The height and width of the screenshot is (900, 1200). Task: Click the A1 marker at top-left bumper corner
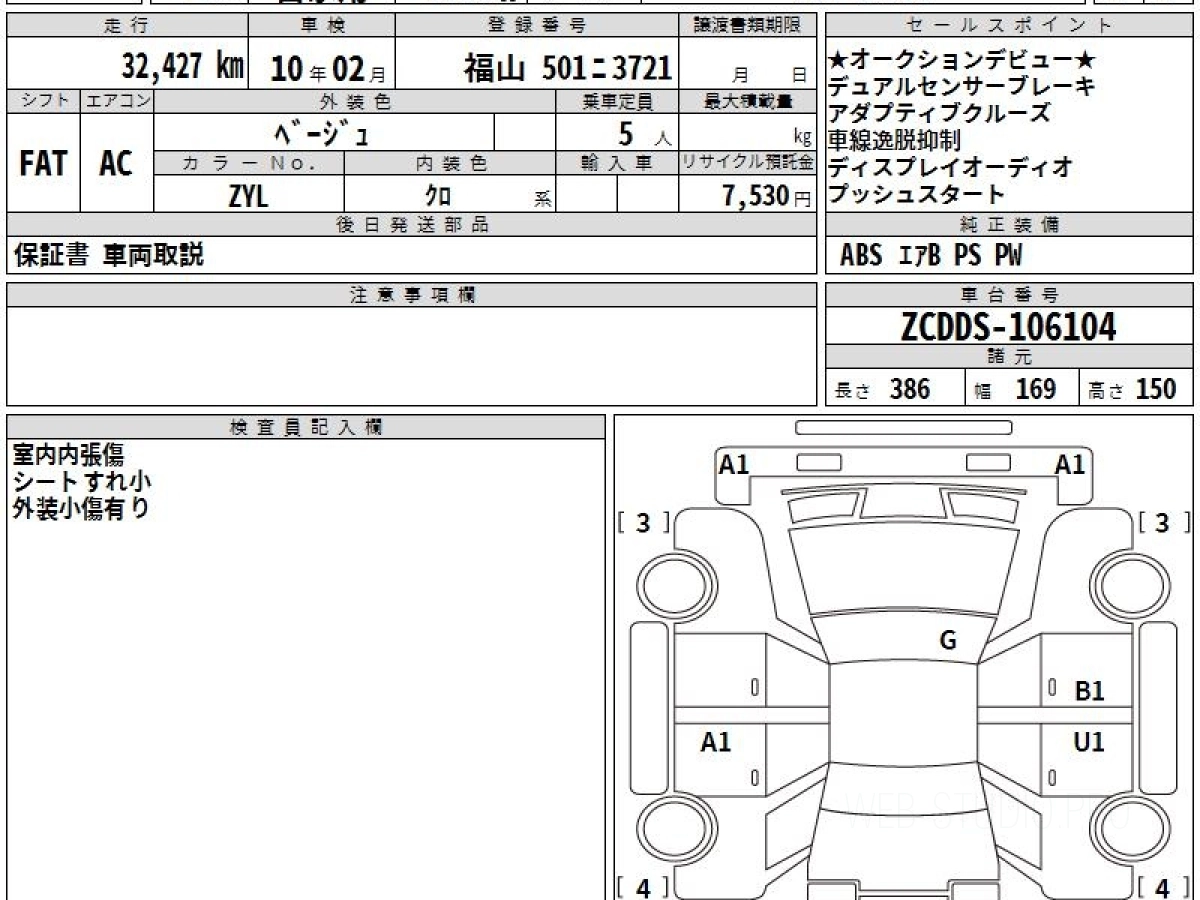pos(734,464)
